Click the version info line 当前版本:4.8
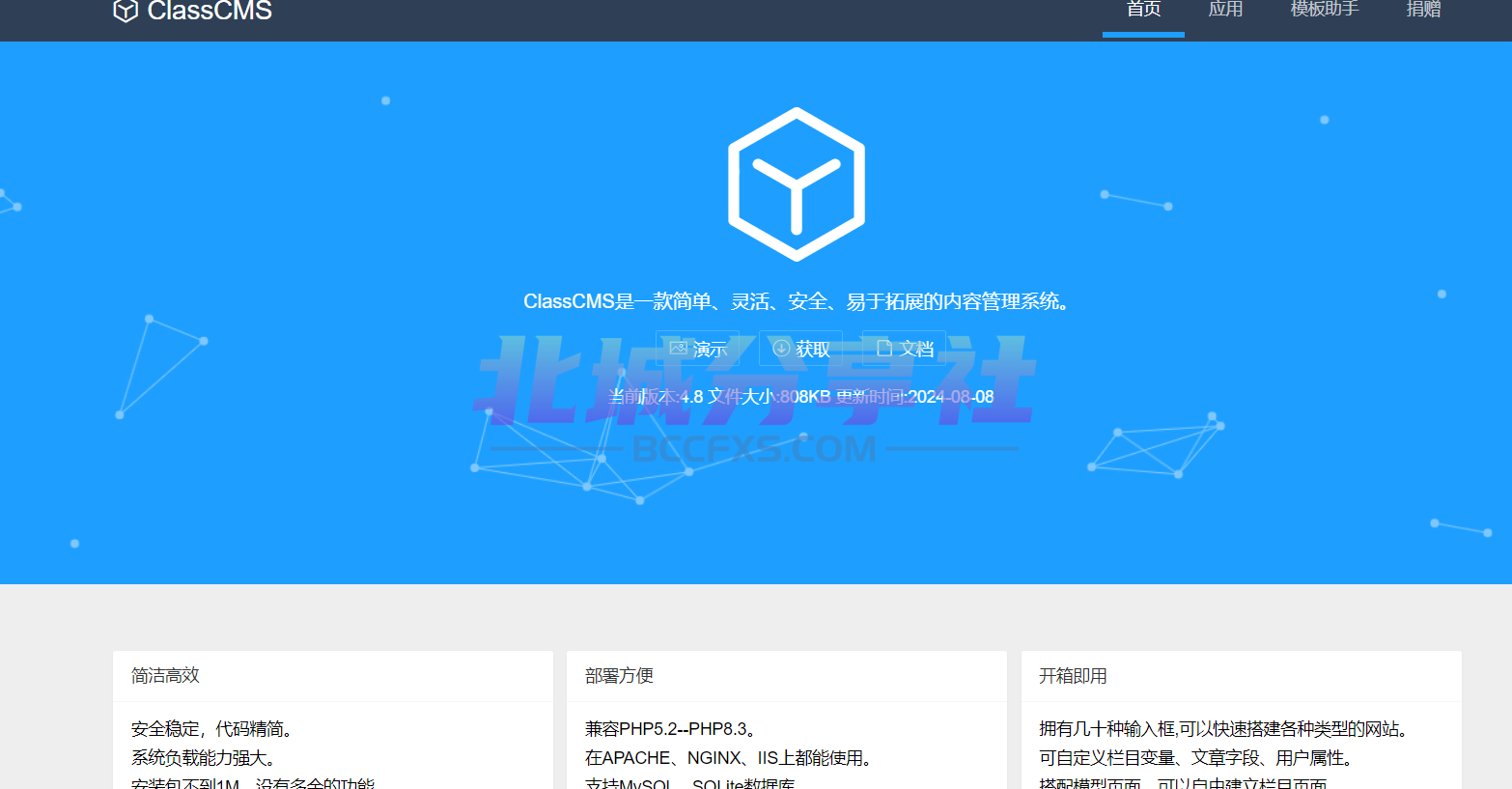Viewport: 1512px width, 789px height. 800,397
